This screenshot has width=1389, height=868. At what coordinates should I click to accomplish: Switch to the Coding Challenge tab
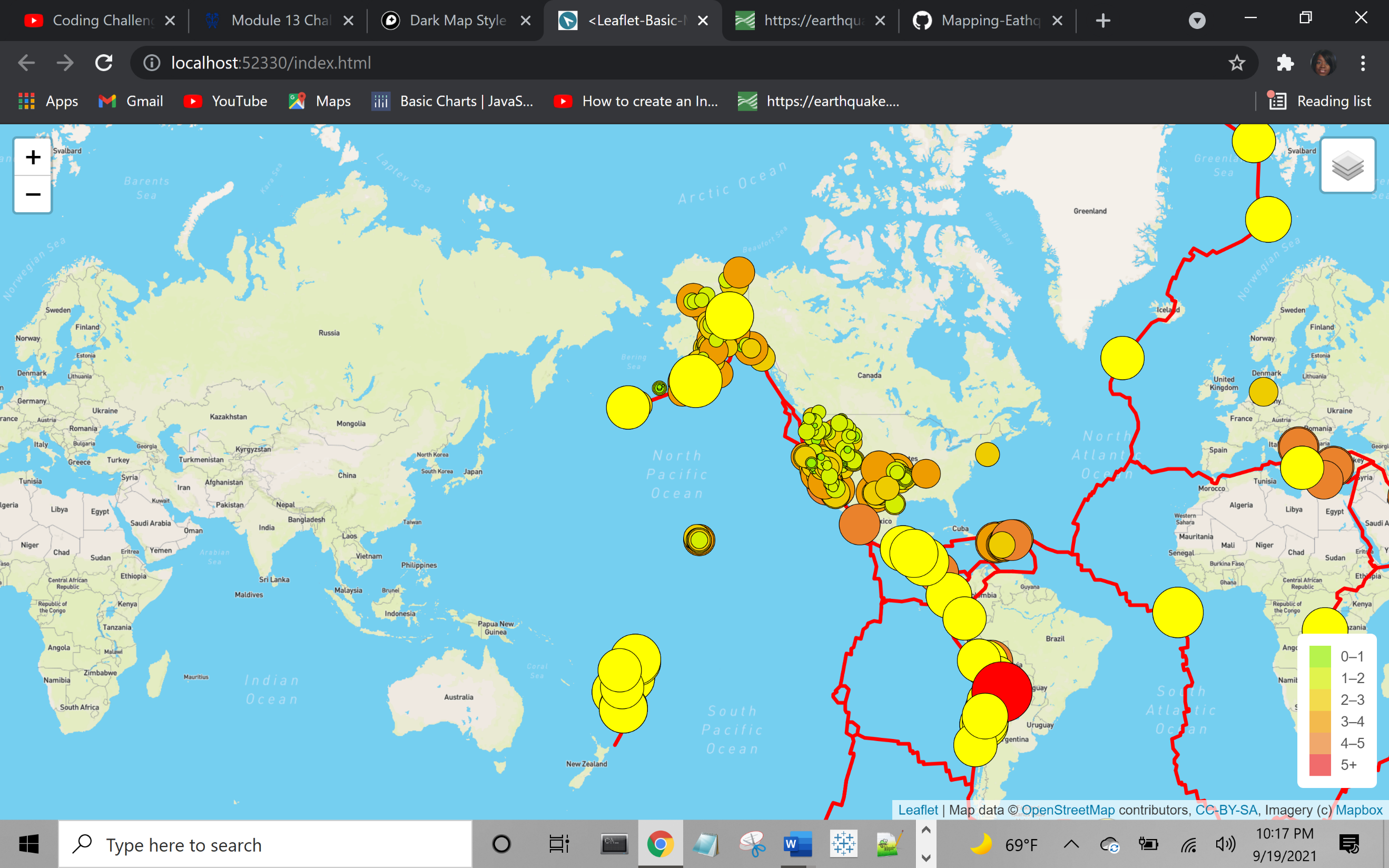coord(97,21)
